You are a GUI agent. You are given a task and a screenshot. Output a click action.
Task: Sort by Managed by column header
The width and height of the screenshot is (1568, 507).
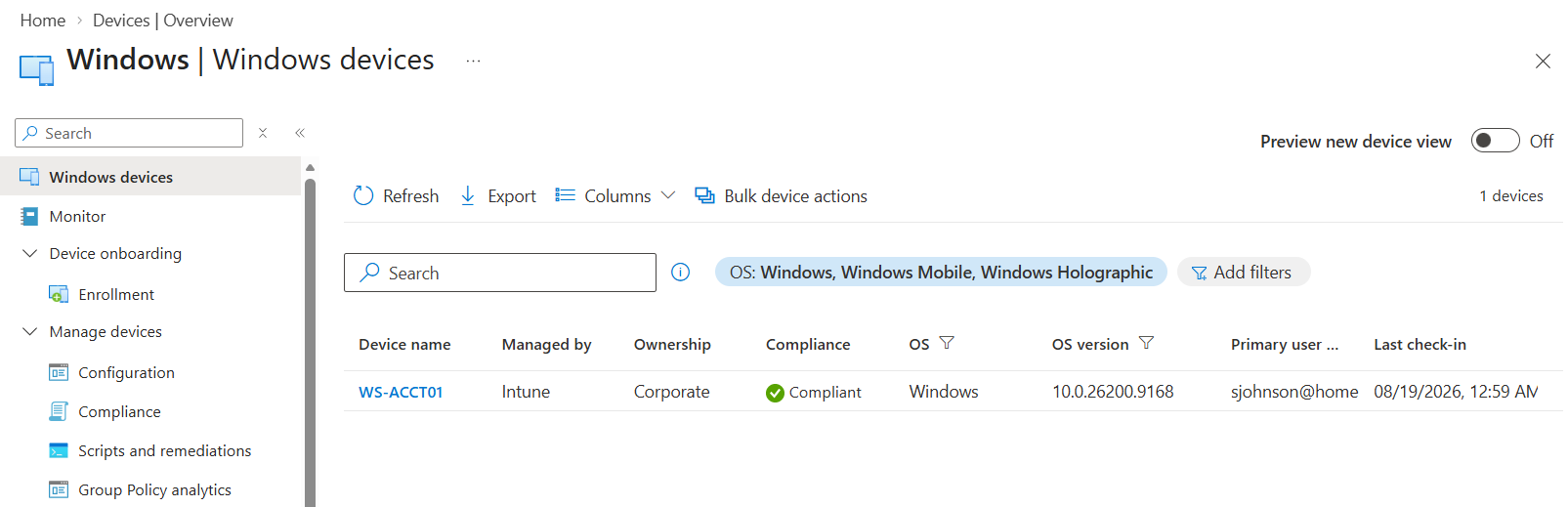tap(546, 344)
